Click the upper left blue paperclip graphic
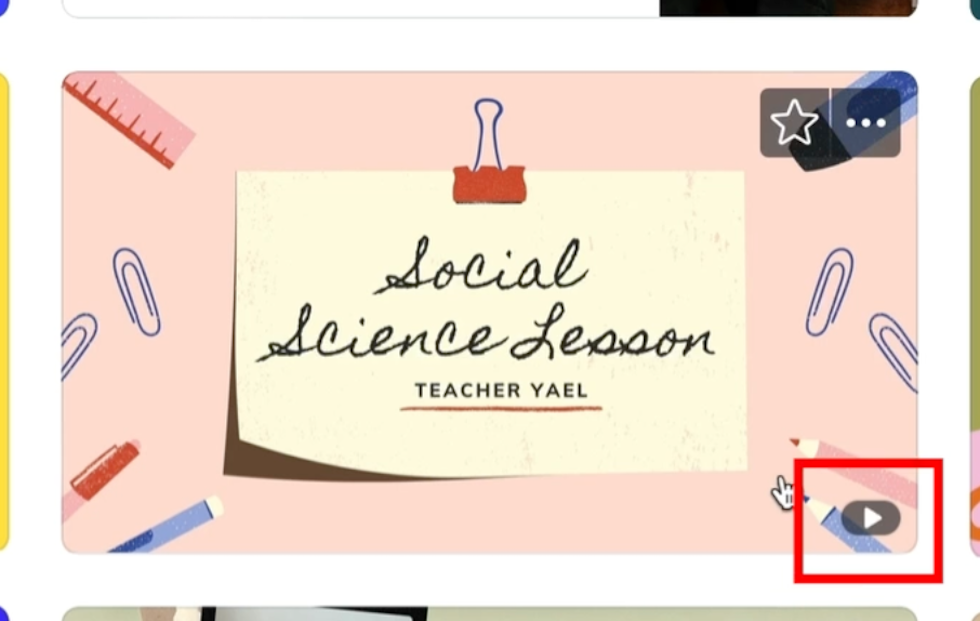Viewport: 980px width, 621px height. coord(136,292)
